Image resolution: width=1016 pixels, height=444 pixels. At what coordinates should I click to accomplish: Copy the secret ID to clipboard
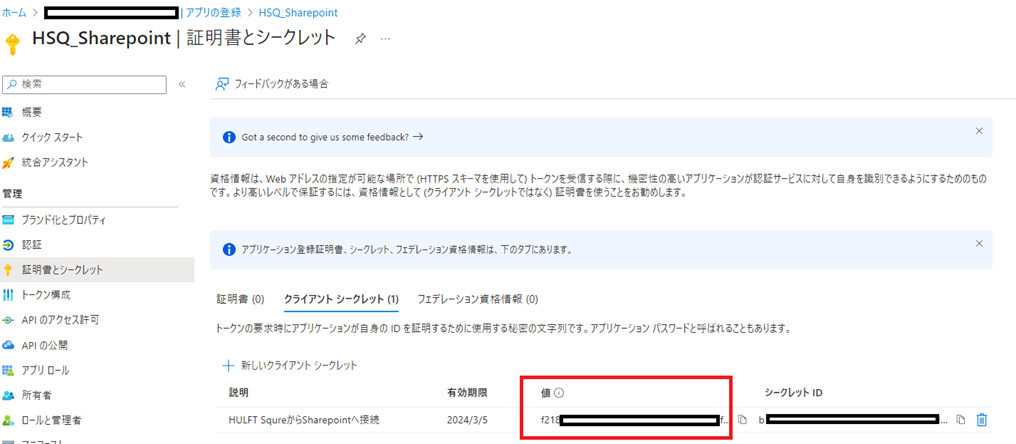point(962,420)
